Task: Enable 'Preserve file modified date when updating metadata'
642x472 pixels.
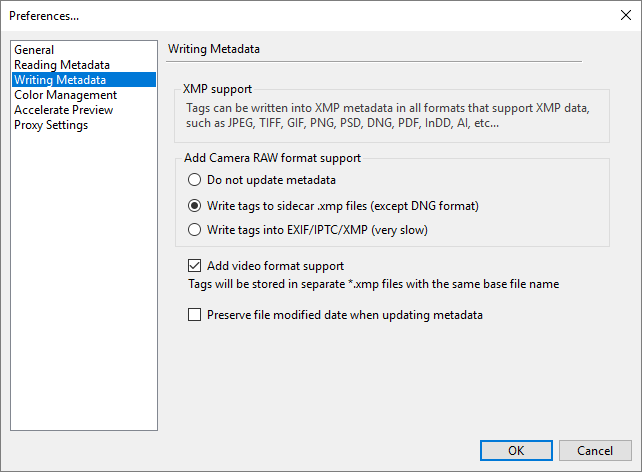Action: (x=195, y=315)
